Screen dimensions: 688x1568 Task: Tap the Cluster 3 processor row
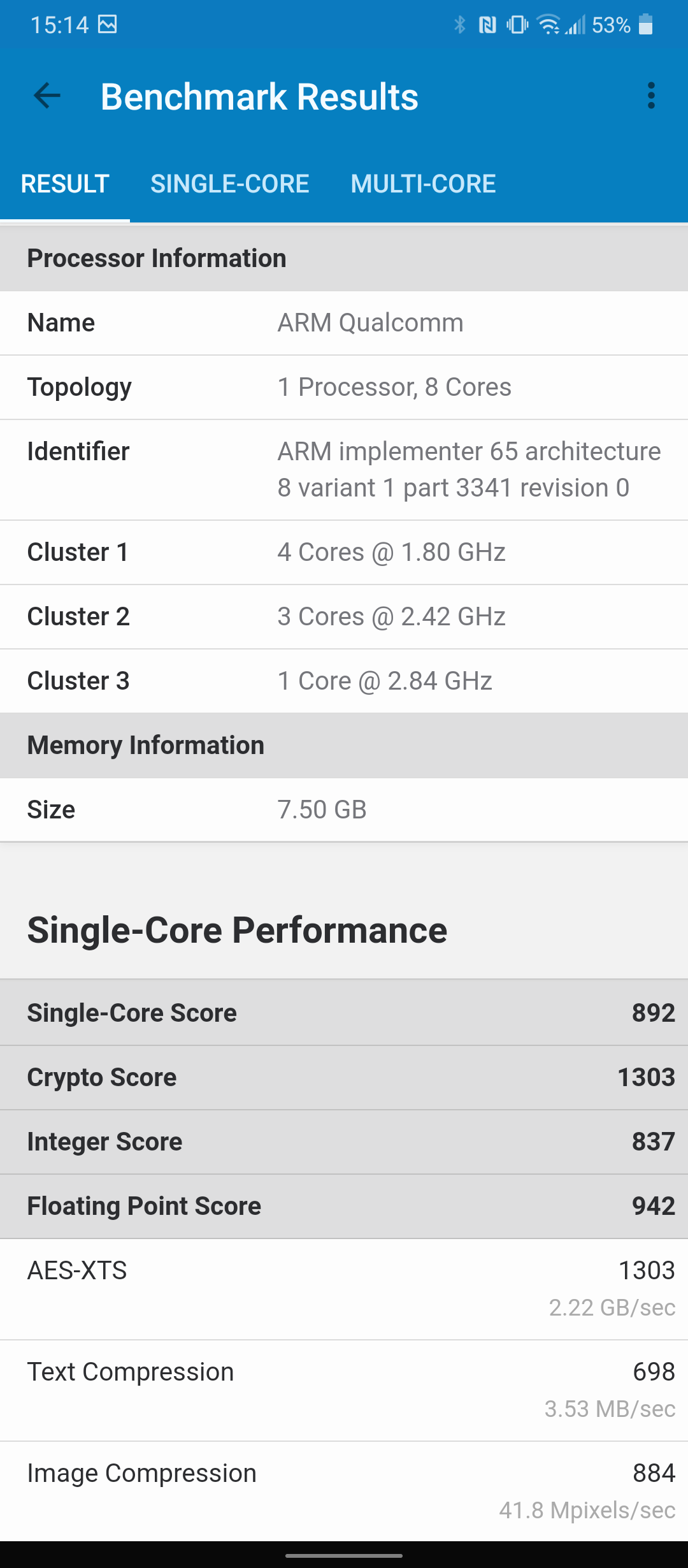click(344, 681)
